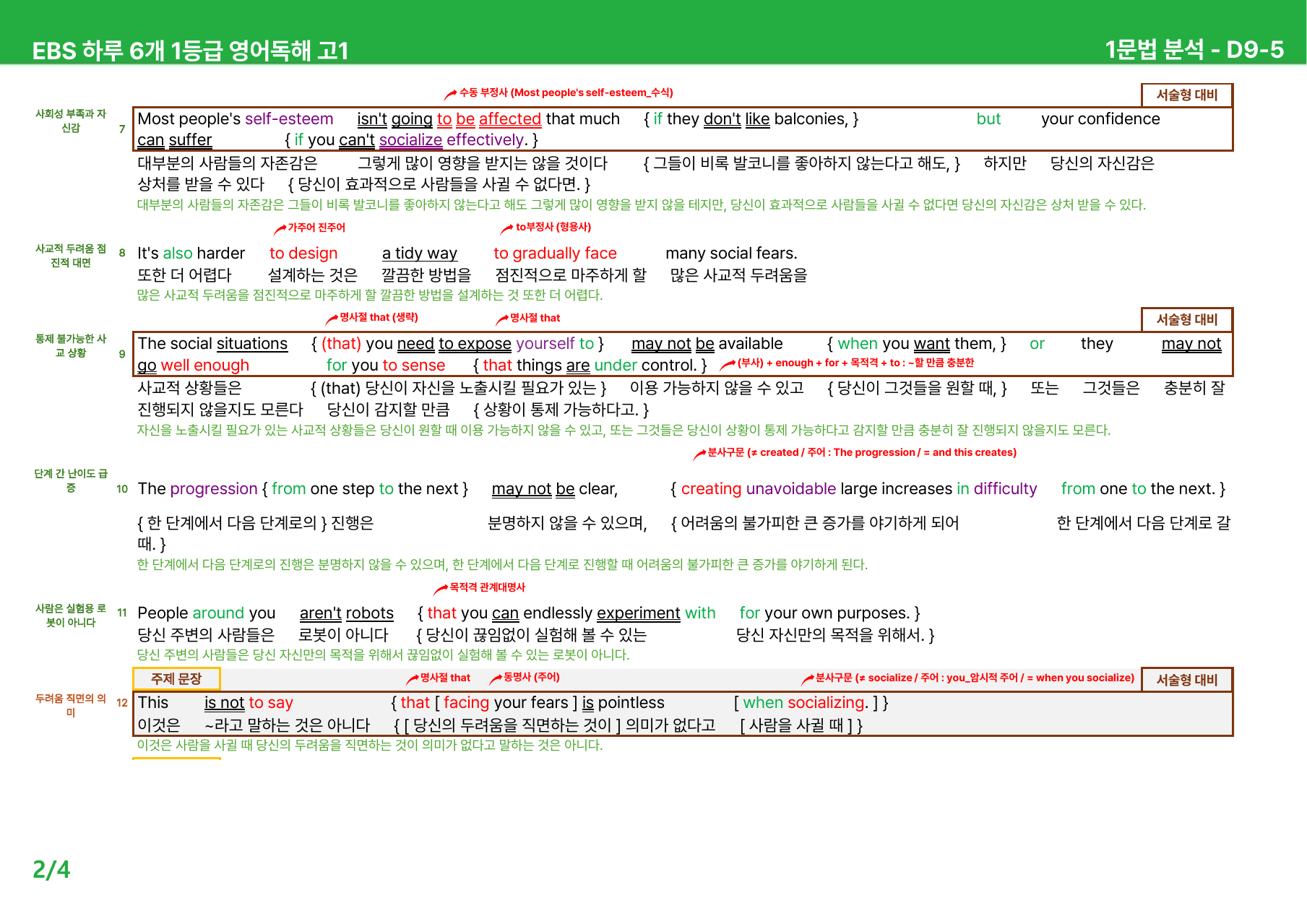This screenshot has height=924, width=1307.
Task: Click the side label '단계 간 난이도 급증'
Action: coord(71,480)
